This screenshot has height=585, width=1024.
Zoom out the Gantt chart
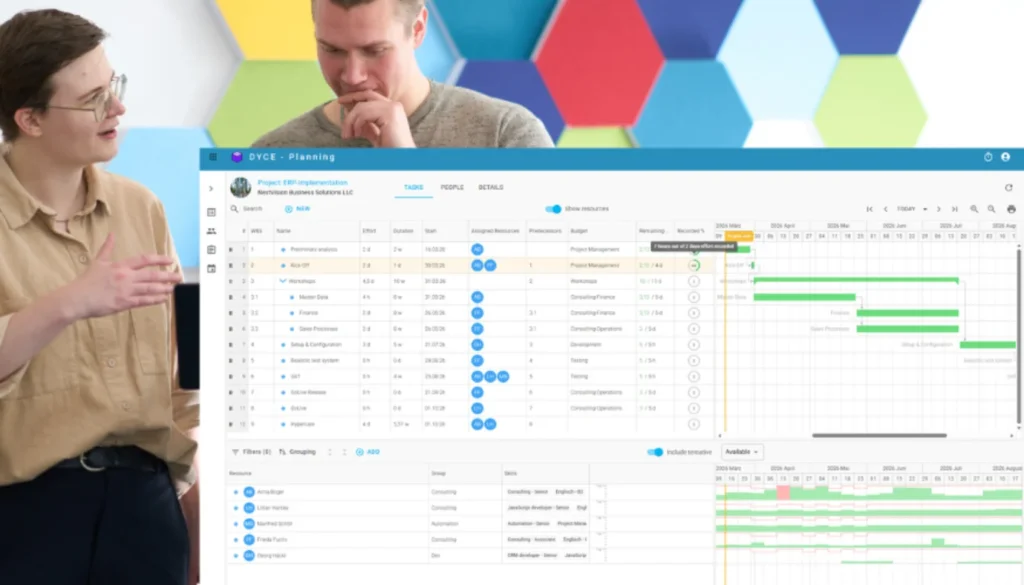991,209
